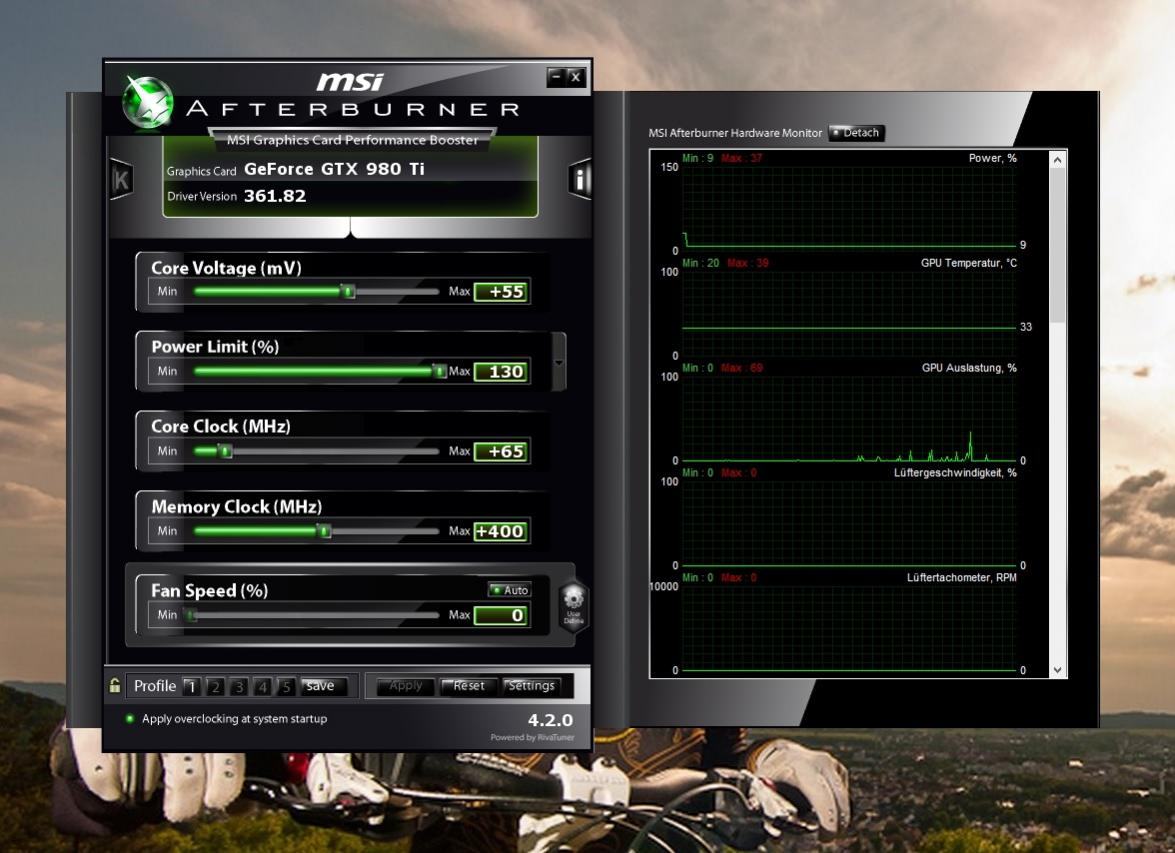
Task: Open the fan User Define gear icon
Action: point(574,604)
